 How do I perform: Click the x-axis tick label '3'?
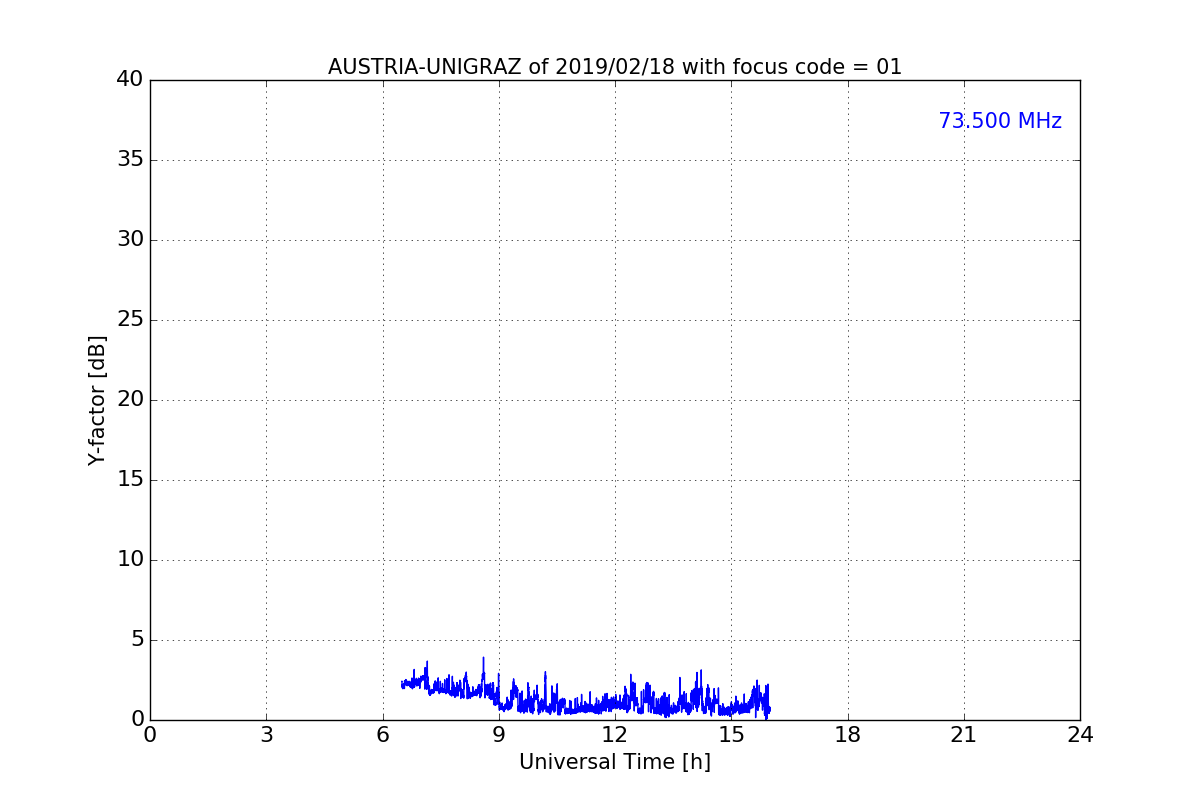coord(266,735)
